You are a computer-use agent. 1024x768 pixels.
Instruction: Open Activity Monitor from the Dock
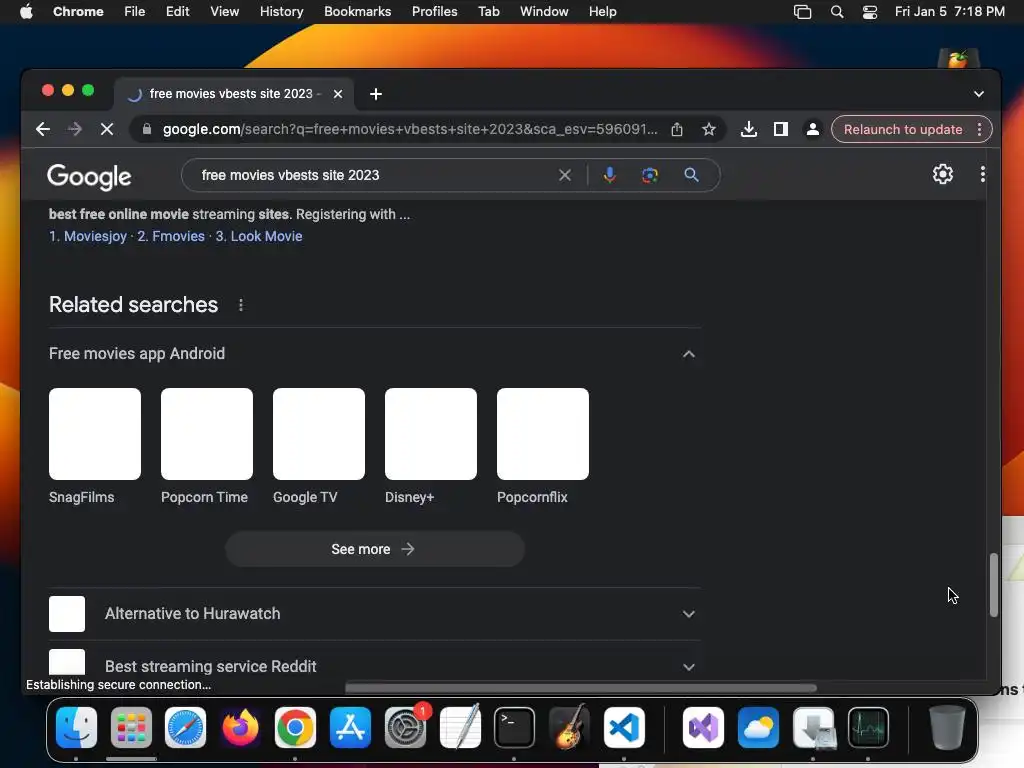click(x=869, y=728)
